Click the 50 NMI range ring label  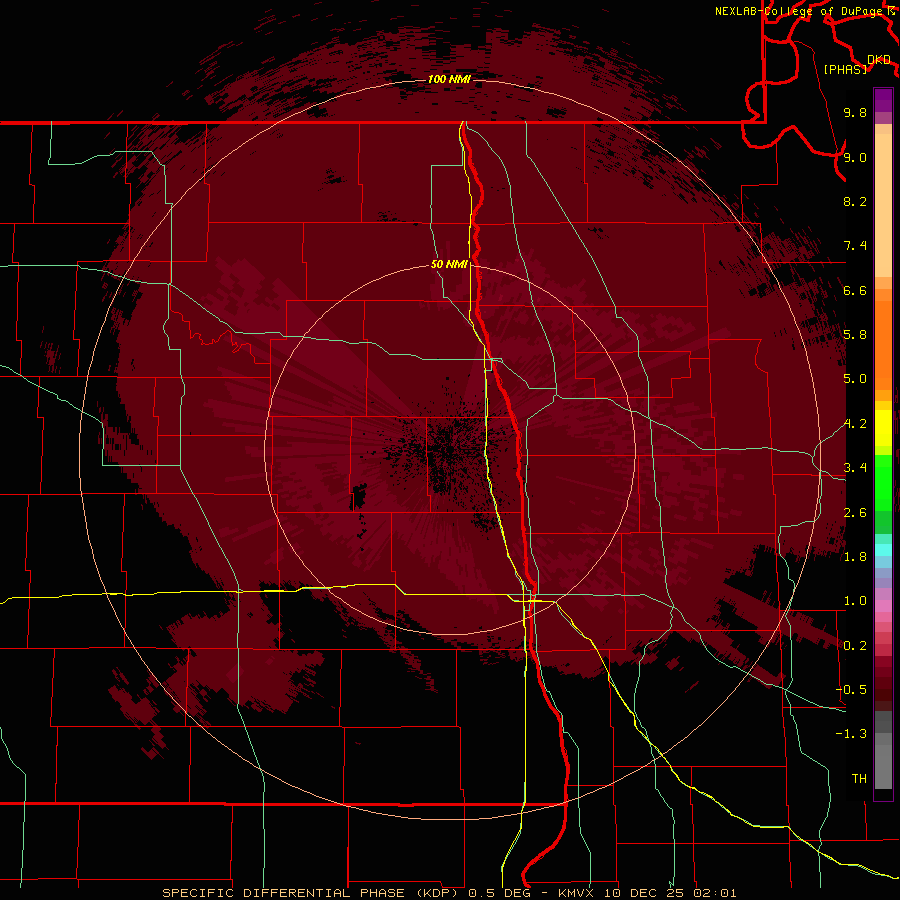point(449,264)
